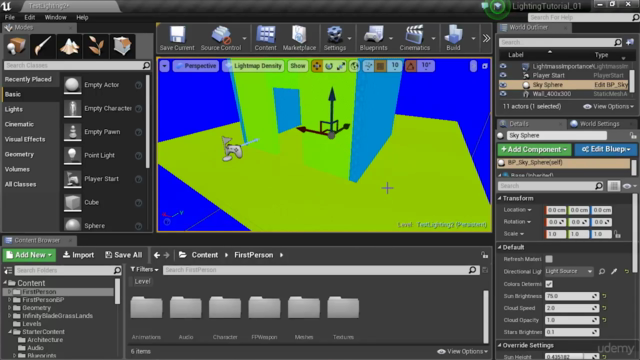
Task: Click the Cloud Speed value slider
Action: [571, 308]
